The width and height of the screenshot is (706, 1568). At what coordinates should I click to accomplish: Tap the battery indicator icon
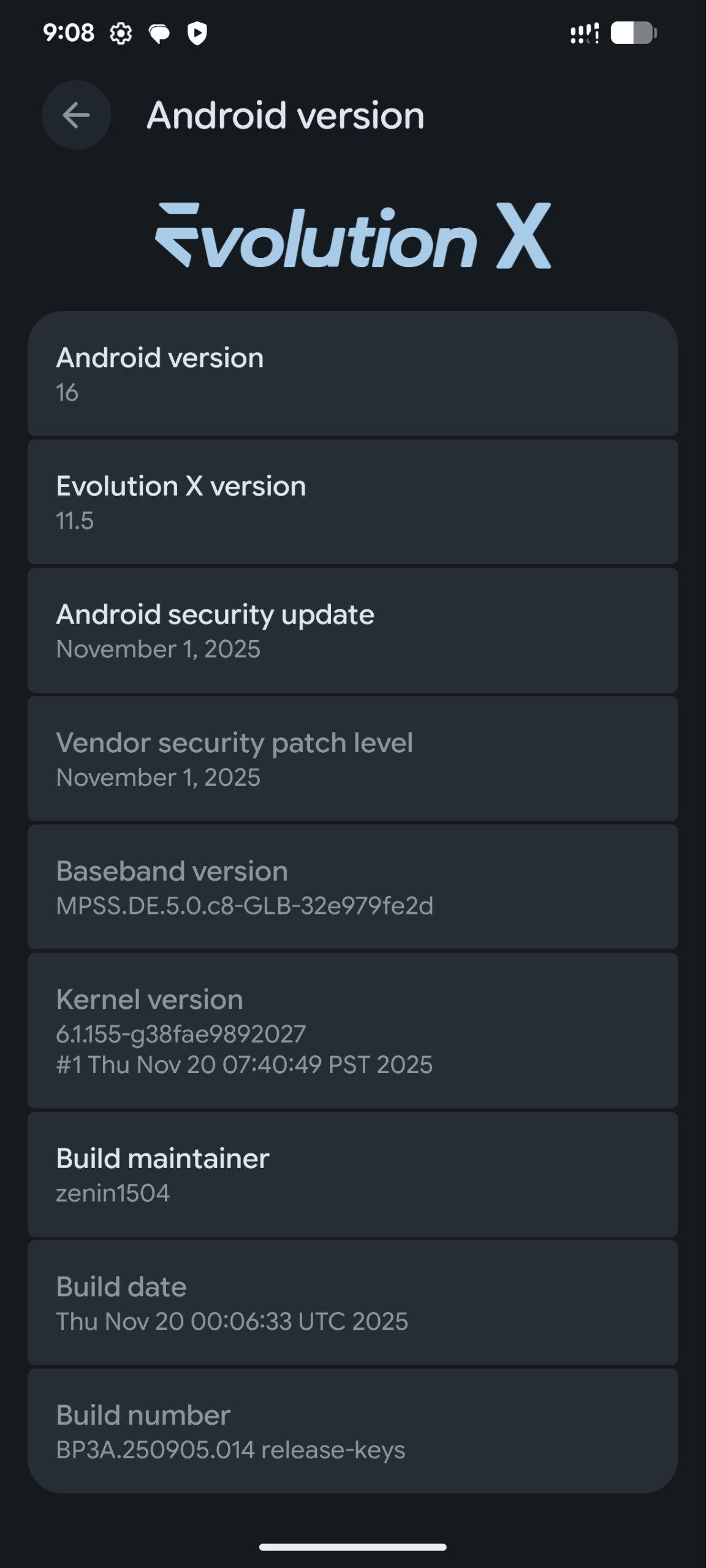[x=633, y=33]
